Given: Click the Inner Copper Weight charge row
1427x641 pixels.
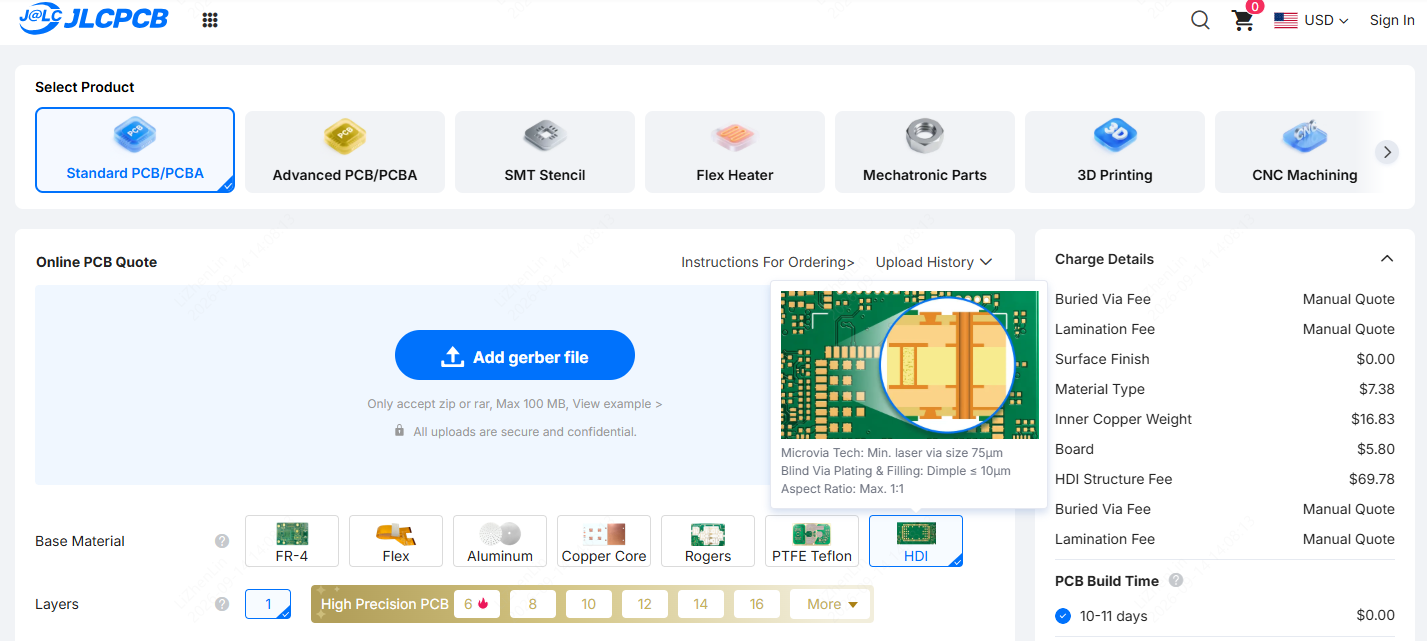Looking at the screenshot, I should click(x=1225, y=419).
